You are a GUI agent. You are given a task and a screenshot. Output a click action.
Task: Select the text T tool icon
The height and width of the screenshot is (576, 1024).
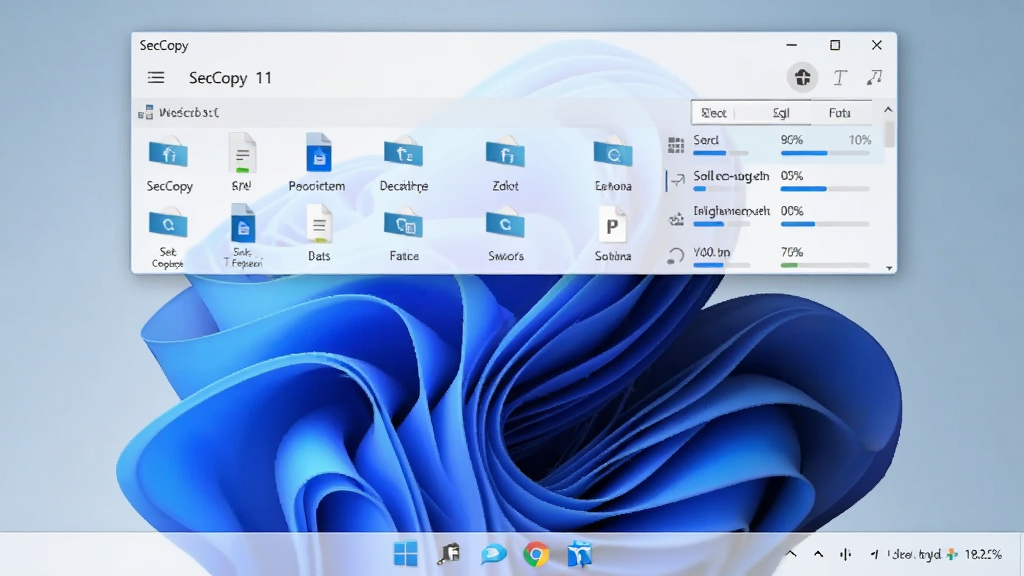840,78
